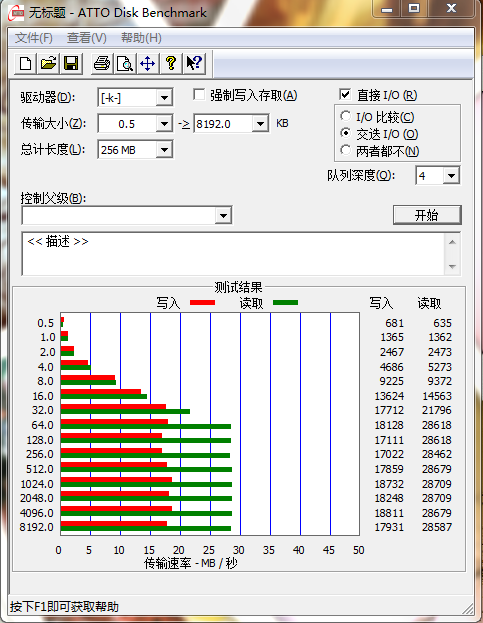Viewport: 483px width, 623px height.
Task: Open the 帮助(H) menu
Action: point(141,38)
